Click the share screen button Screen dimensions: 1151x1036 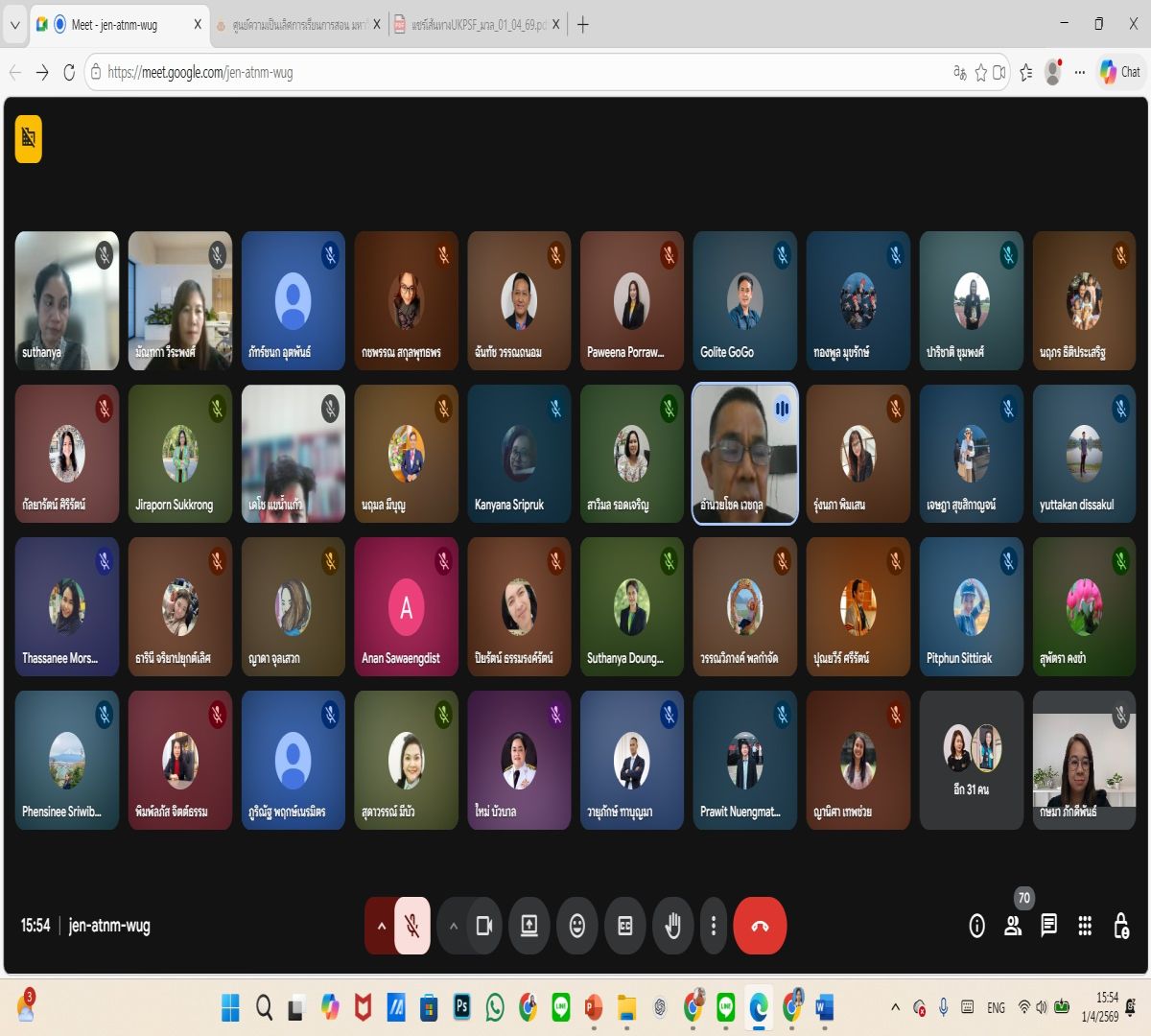(529, 926)
